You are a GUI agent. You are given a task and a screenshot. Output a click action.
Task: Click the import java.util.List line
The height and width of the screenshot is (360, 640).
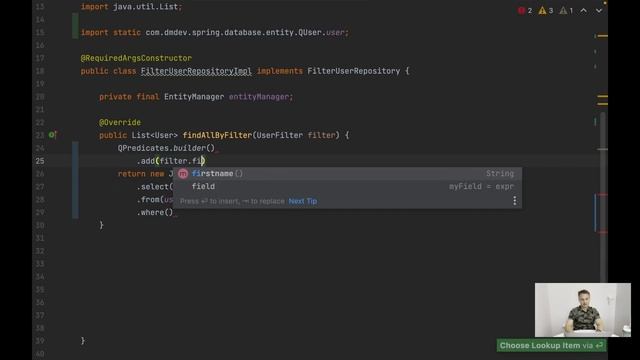131,7
